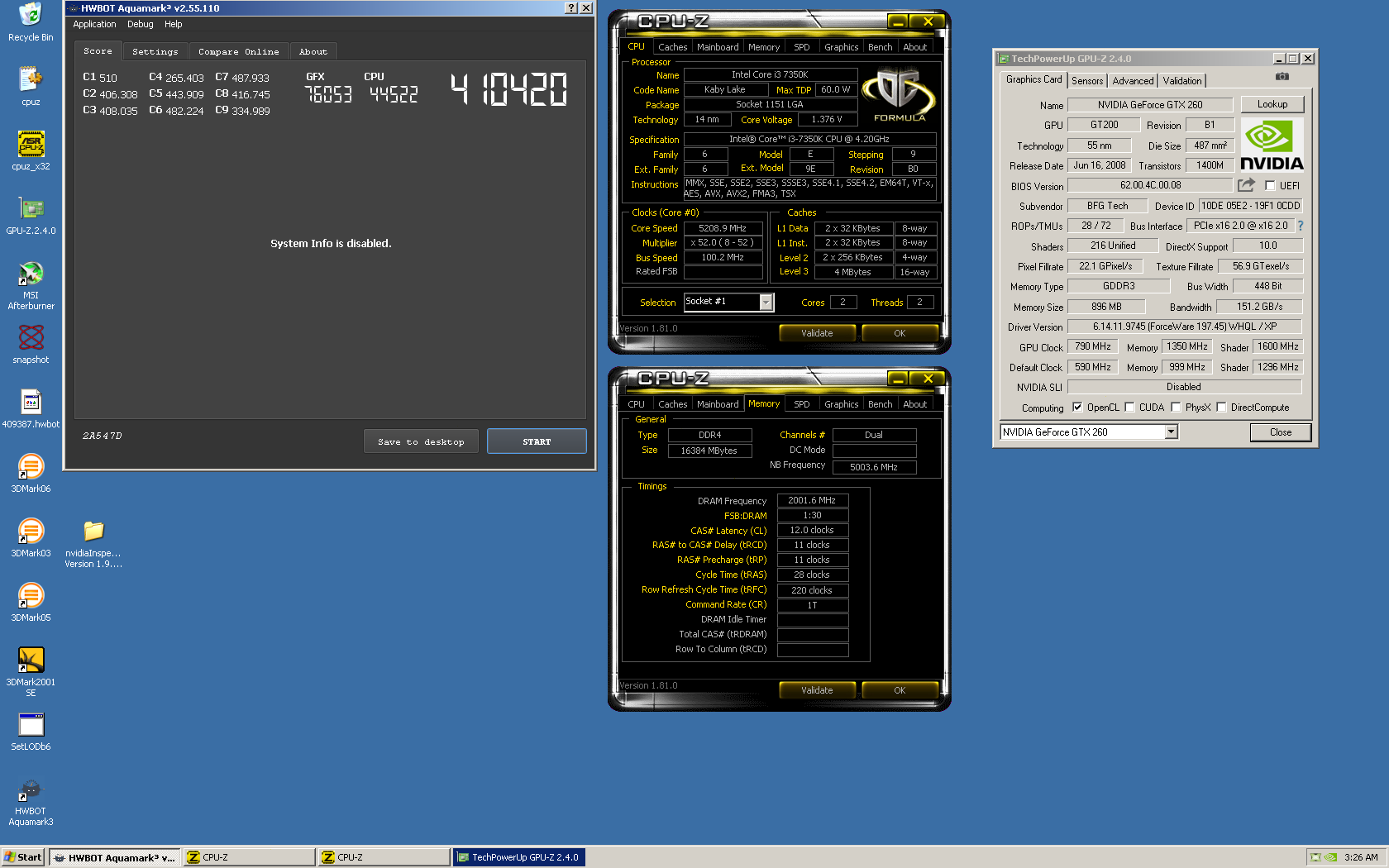Click OK in top CPU-Z window
The image size is (1389, 868).
point(900,333)
